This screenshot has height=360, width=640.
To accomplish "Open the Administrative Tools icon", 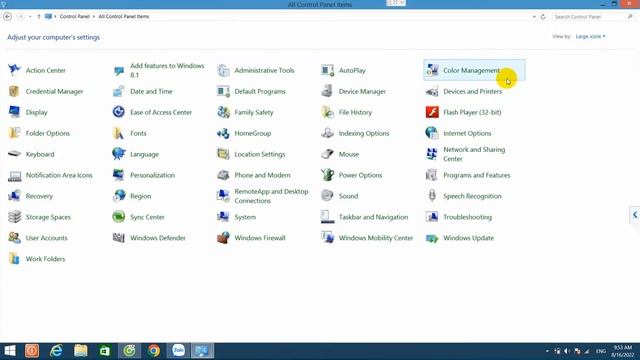I will [223, 70].
